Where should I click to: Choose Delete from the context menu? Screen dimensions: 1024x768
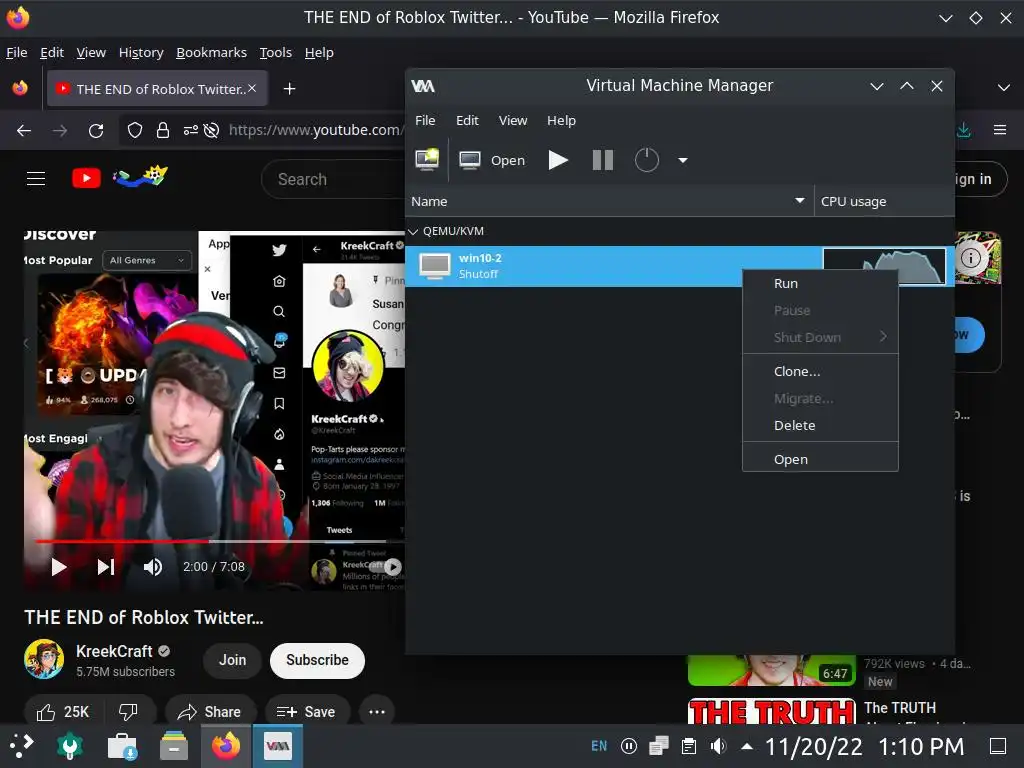[x=820, y=425]
